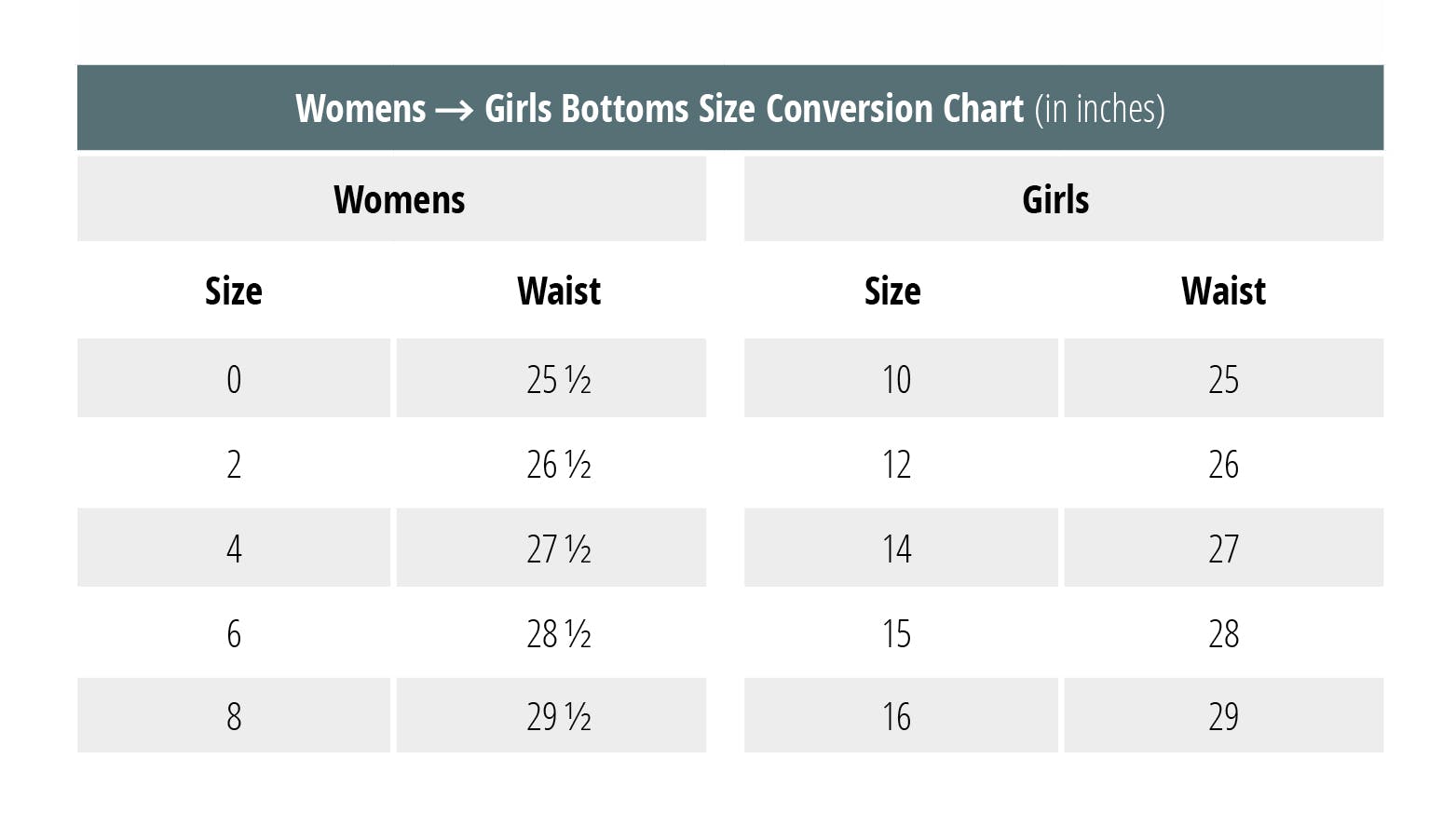Click Waist column header under Womens

click(559, 291)
